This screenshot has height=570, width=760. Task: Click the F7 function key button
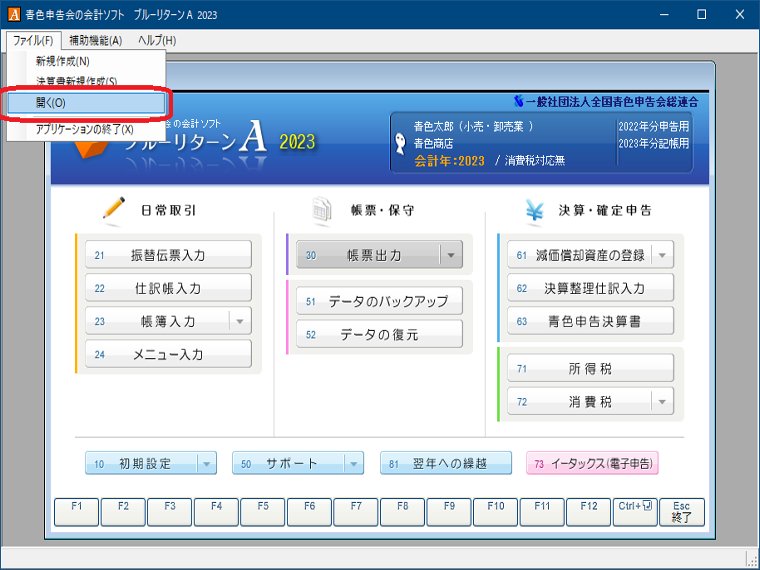pyautogui.click(x=356, y=512)
